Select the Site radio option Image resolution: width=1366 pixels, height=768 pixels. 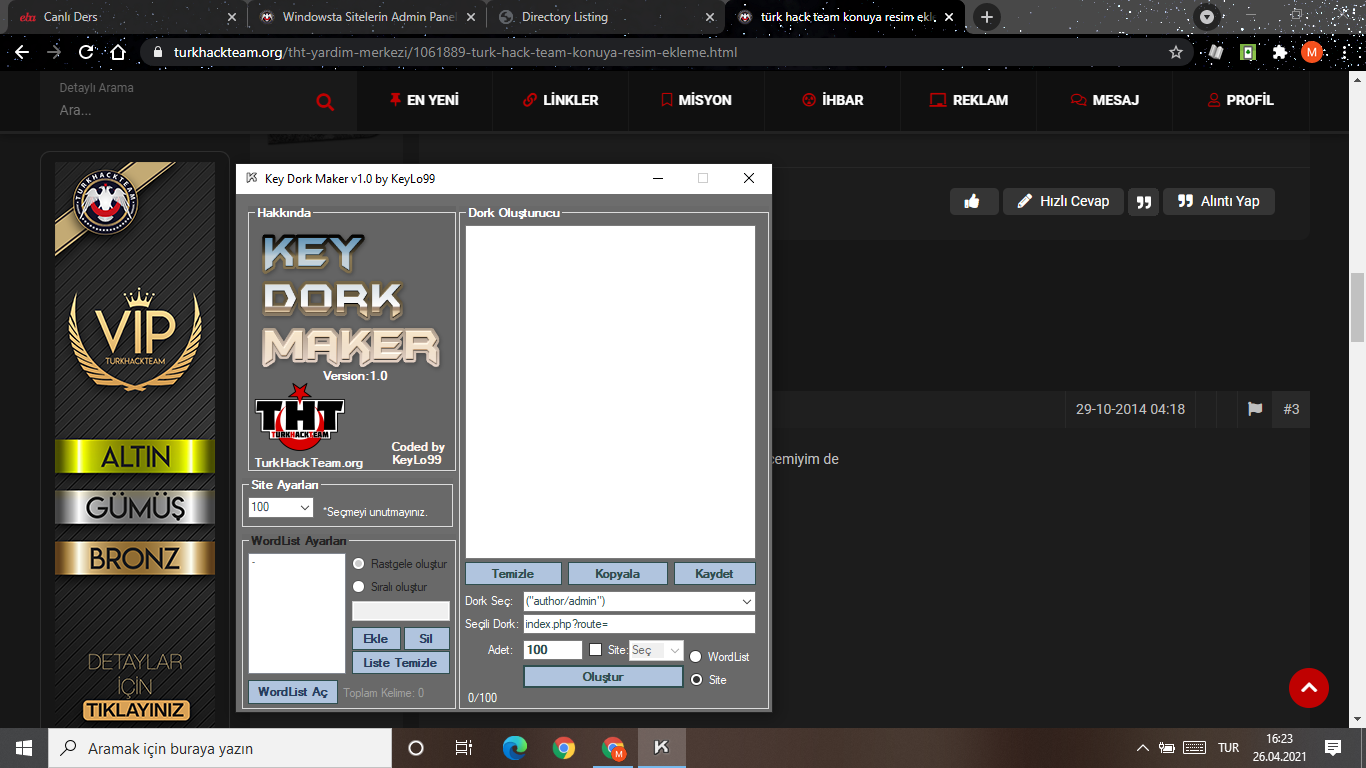(696, 680)
